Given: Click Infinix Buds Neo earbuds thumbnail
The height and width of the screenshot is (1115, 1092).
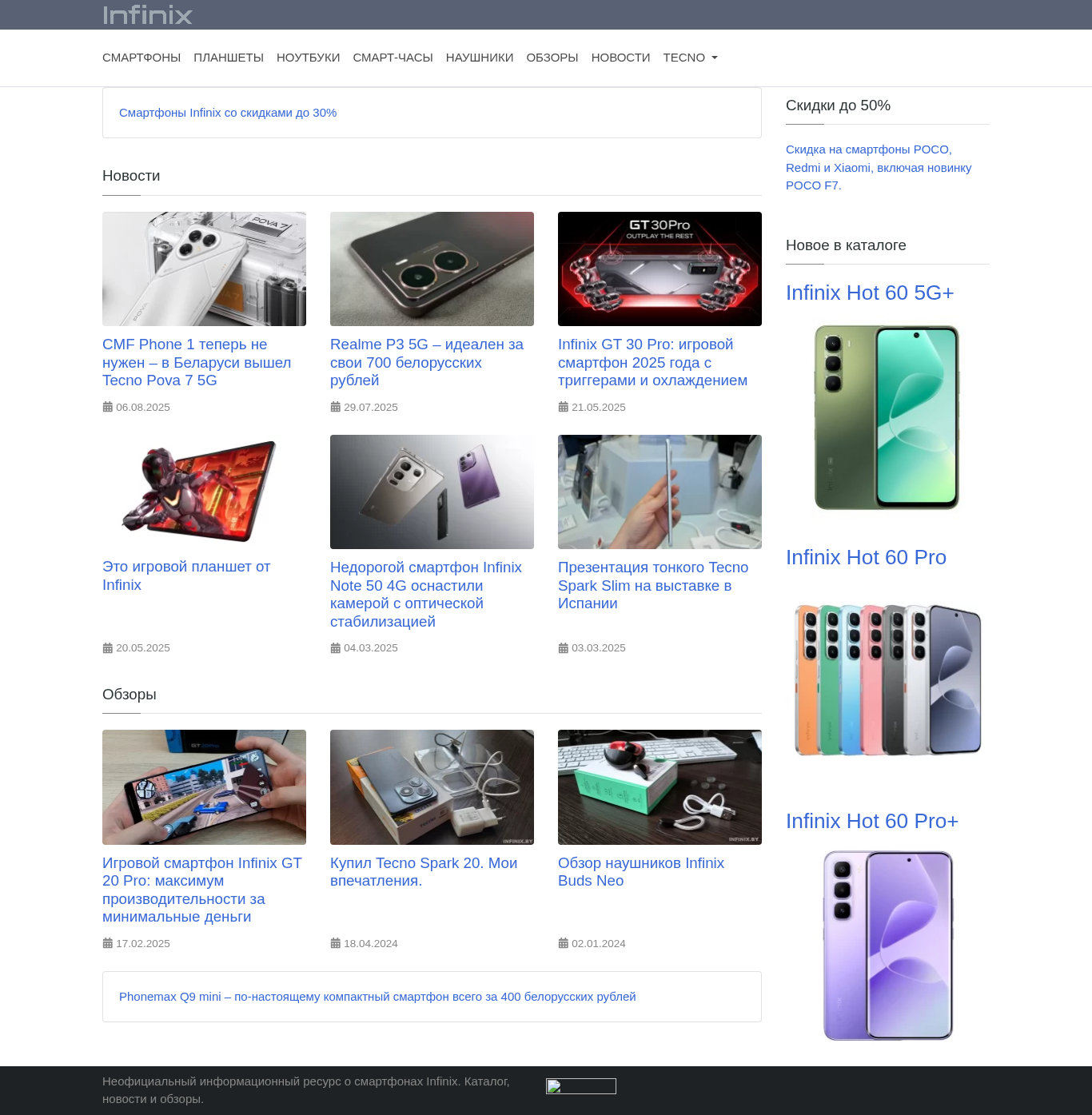Looking at the screenshot, I should pos(660,787).
